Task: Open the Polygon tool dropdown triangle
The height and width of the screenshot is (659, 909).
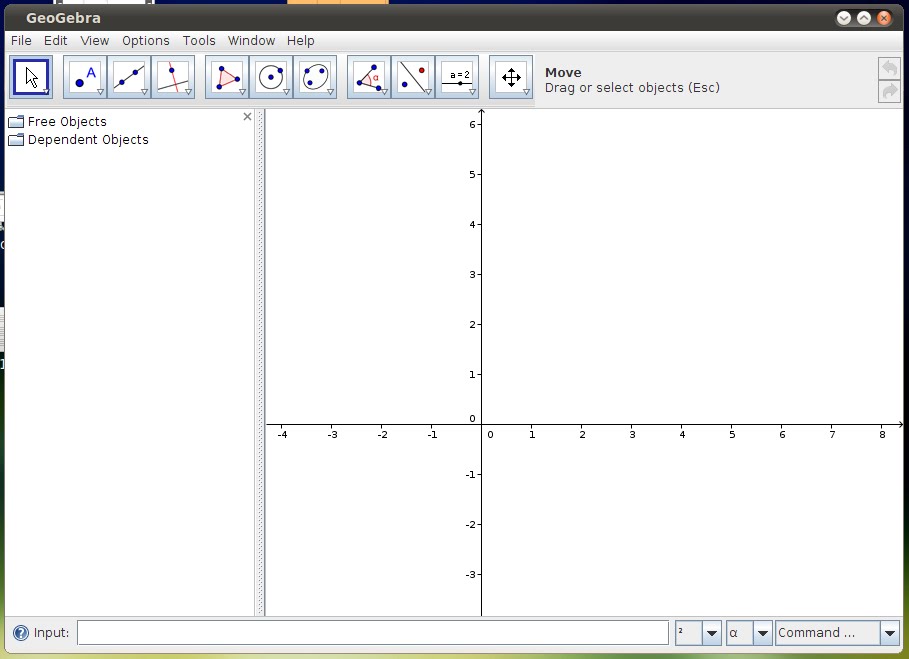Action: (x=242, y=92)
